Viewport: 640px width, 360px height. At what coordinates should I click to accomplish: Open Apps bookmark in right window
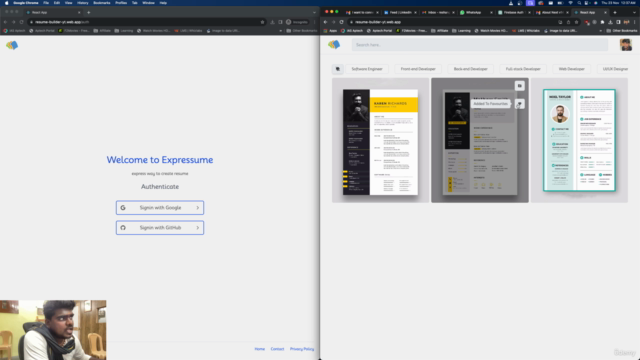pos(331,31)
